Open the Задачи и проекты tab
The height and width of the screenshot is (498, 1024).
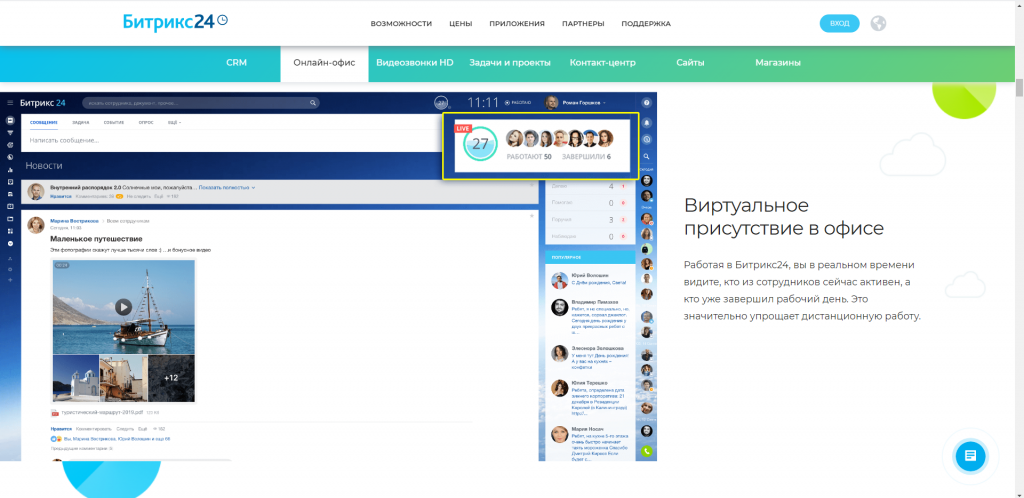(510, 63)
